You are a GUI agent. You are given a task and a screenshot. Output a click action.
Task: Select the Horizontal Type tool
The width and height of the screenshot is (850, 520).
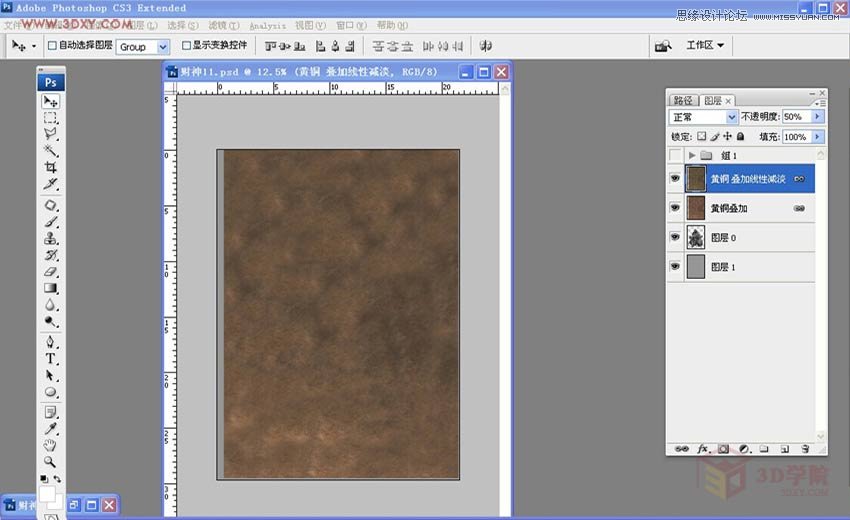[50, 358]
